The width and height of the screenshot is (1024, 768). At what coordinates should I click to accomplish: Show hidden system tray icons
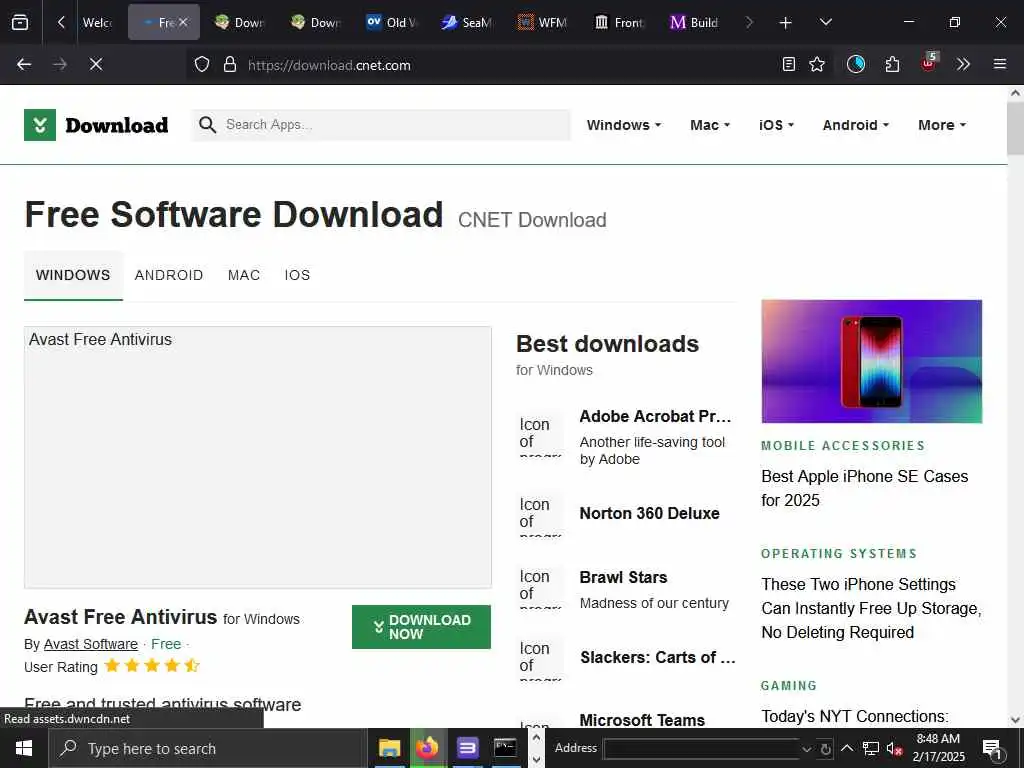coord(846,748)
